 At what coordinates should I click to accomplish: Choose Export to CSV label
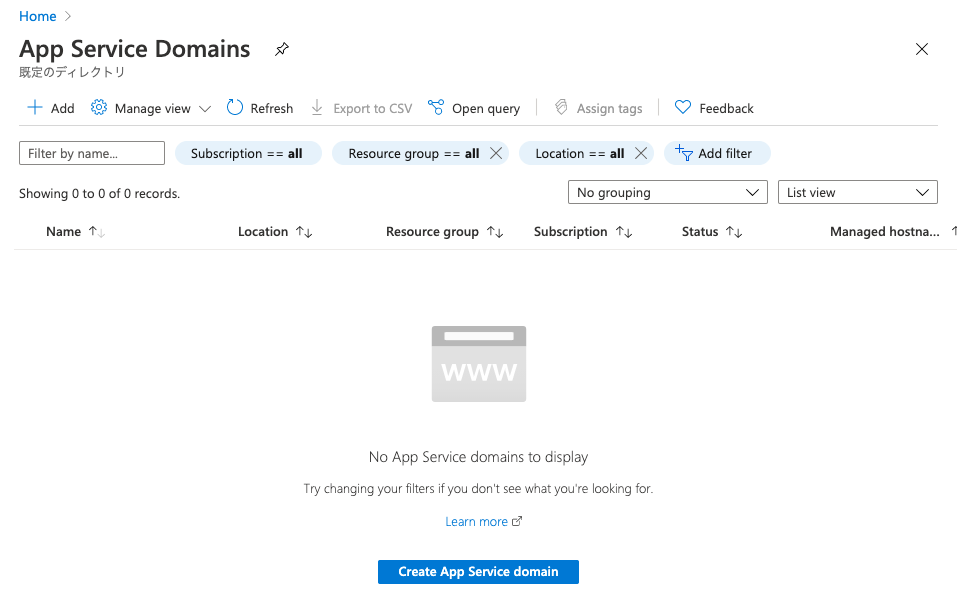coord(372,108)
